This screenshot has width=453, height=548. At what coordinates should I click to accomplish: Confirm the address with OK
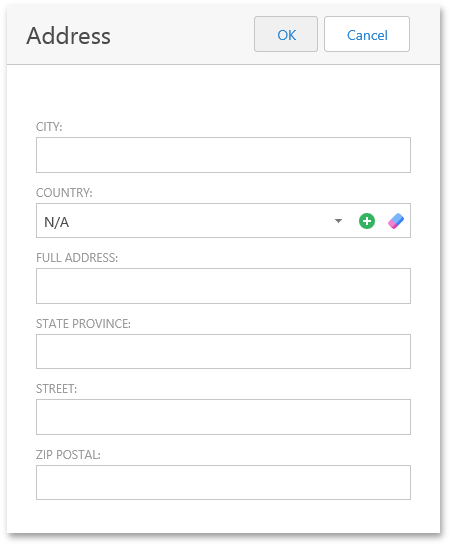click(286, 34)
